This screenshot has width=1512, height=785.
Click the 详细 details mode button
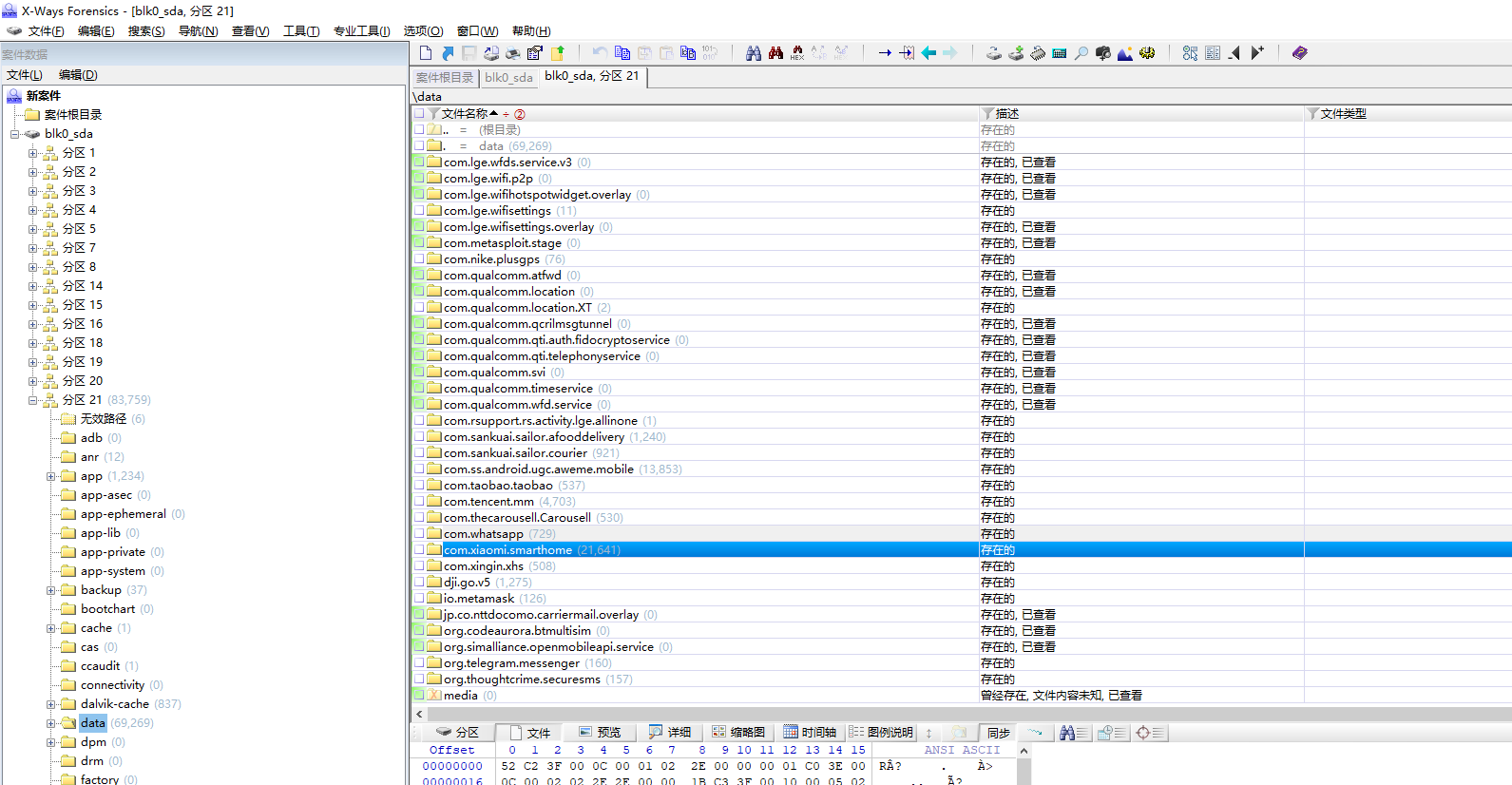(x=670, y=733)
